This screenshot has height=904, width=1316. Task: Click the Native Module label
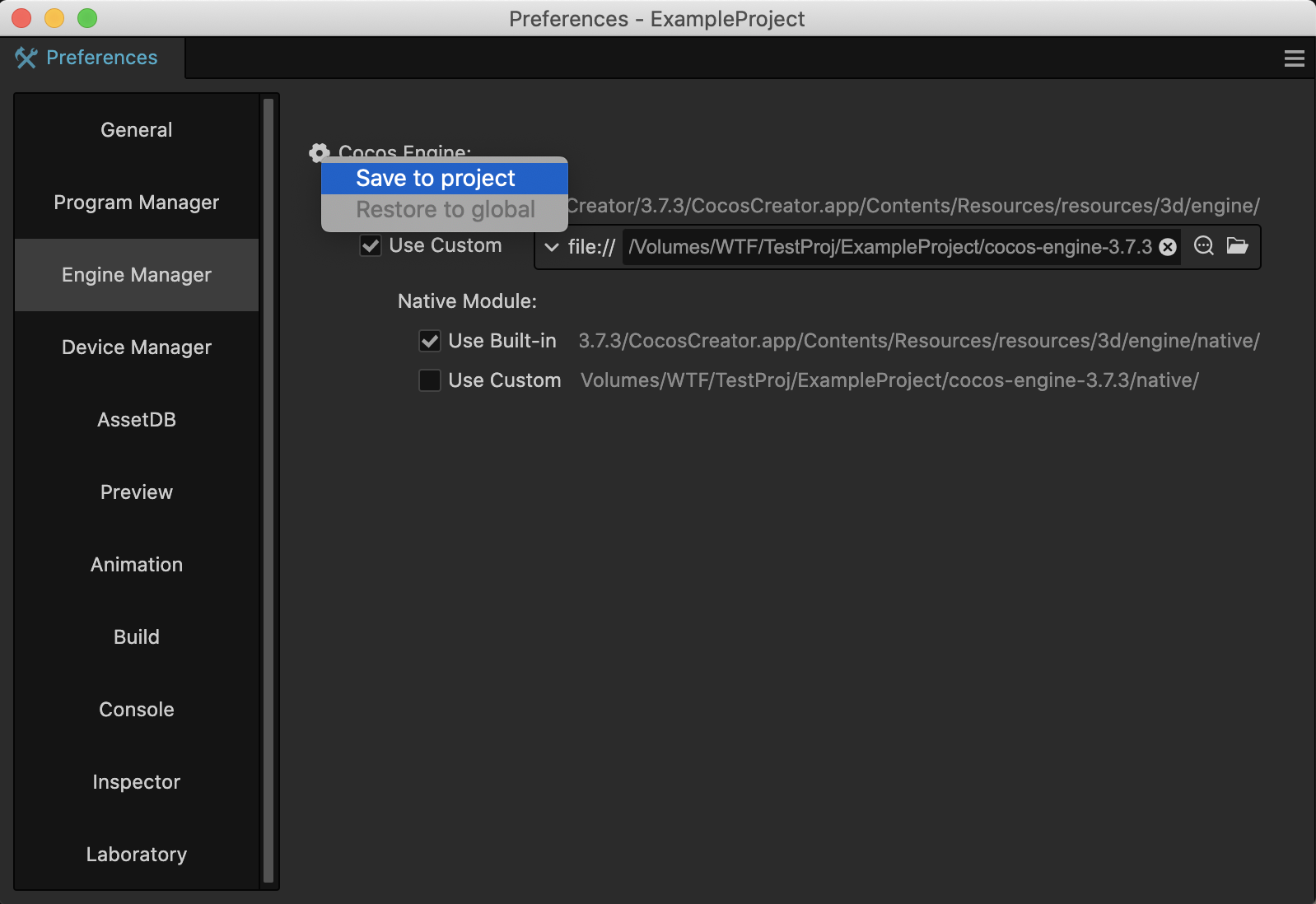coord(467,301)
